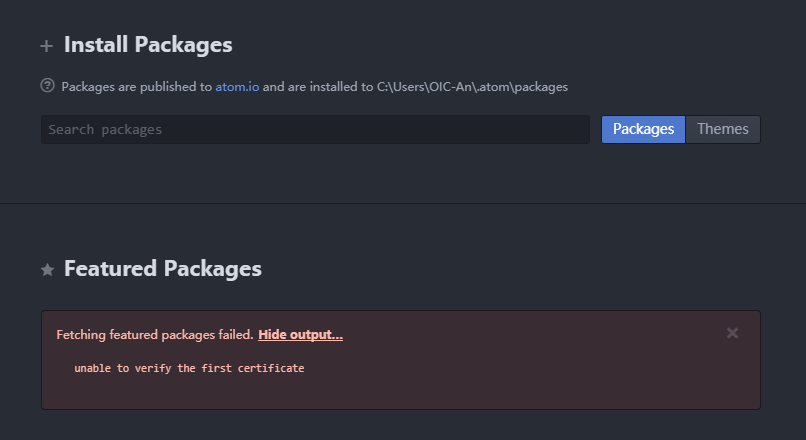The image size is (806, 440).
Task: Click the question mark help icon
Action: pos(47,85)
